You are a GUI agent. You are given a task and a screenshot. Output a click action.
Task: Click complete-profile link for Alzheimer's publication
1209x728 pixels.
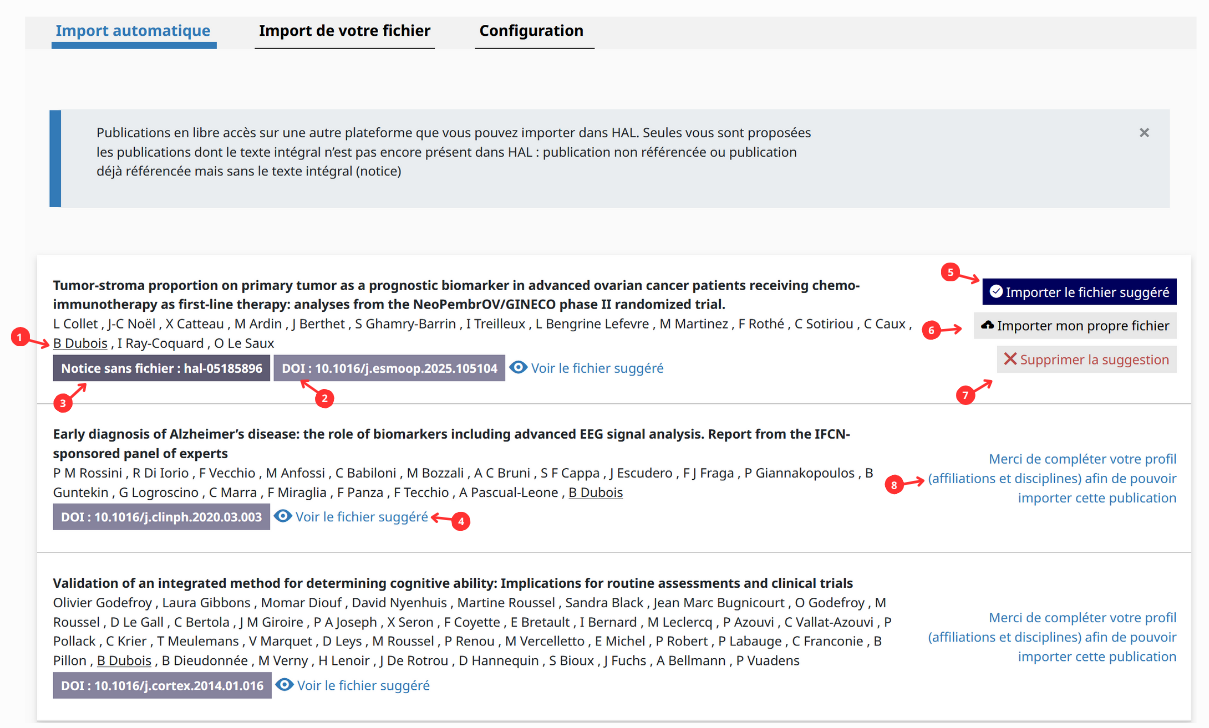(1051, 478)
